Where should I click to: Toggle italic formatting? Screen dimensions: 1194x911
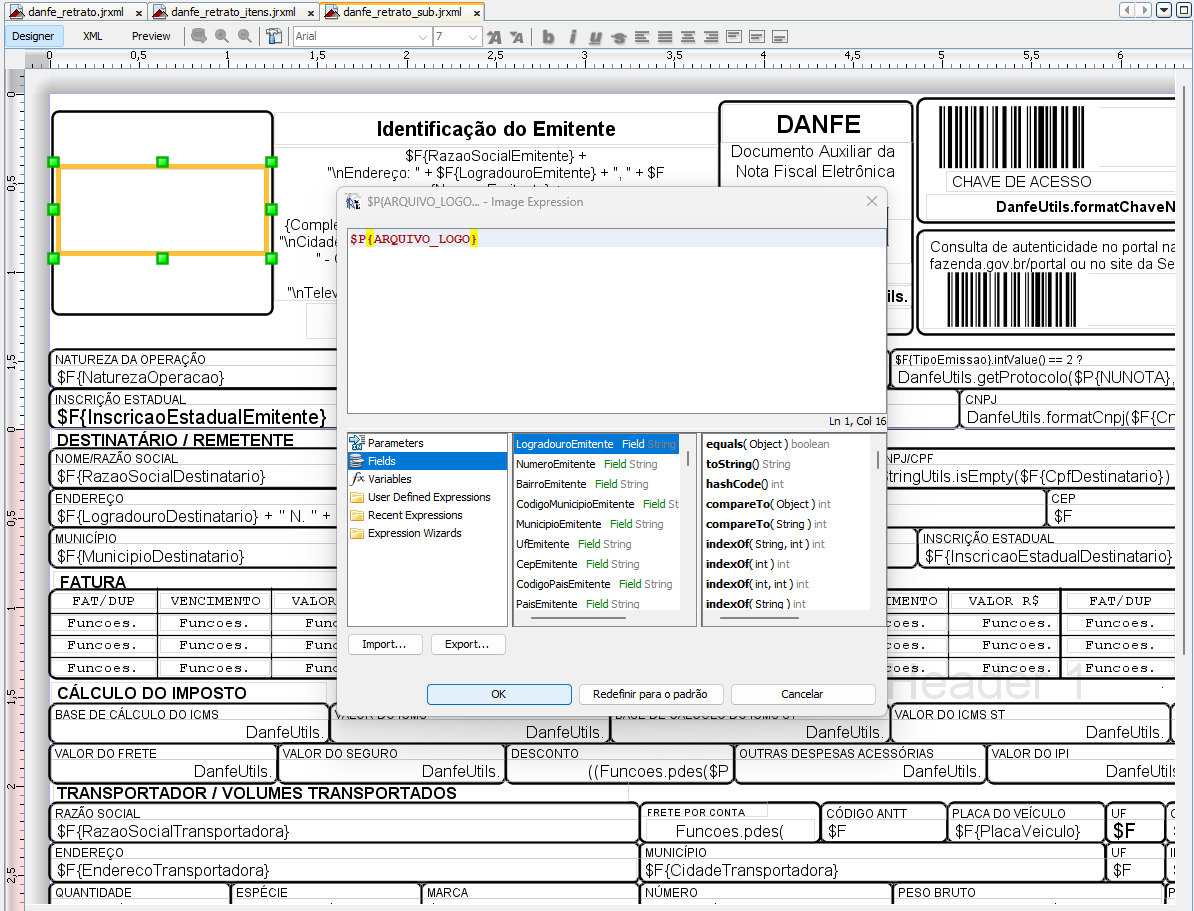573,37
